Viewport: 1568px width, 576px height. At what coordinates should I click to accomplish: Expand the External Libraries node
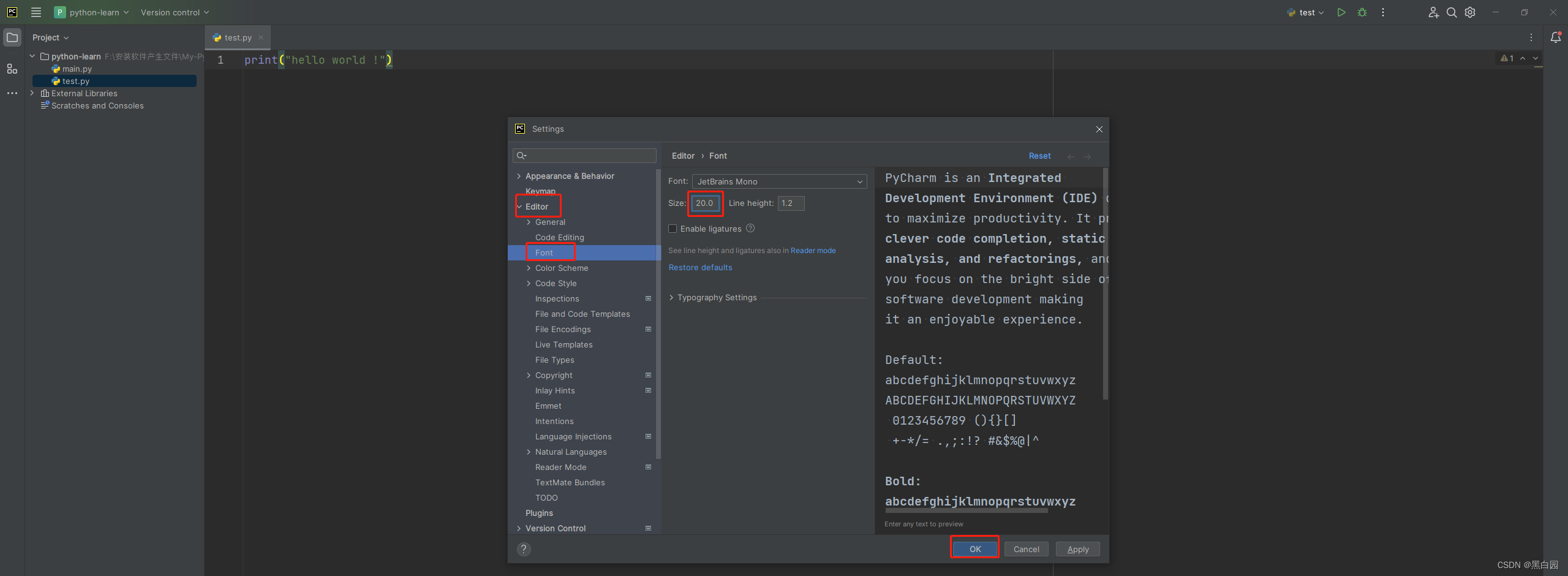(x=32, y=93)
